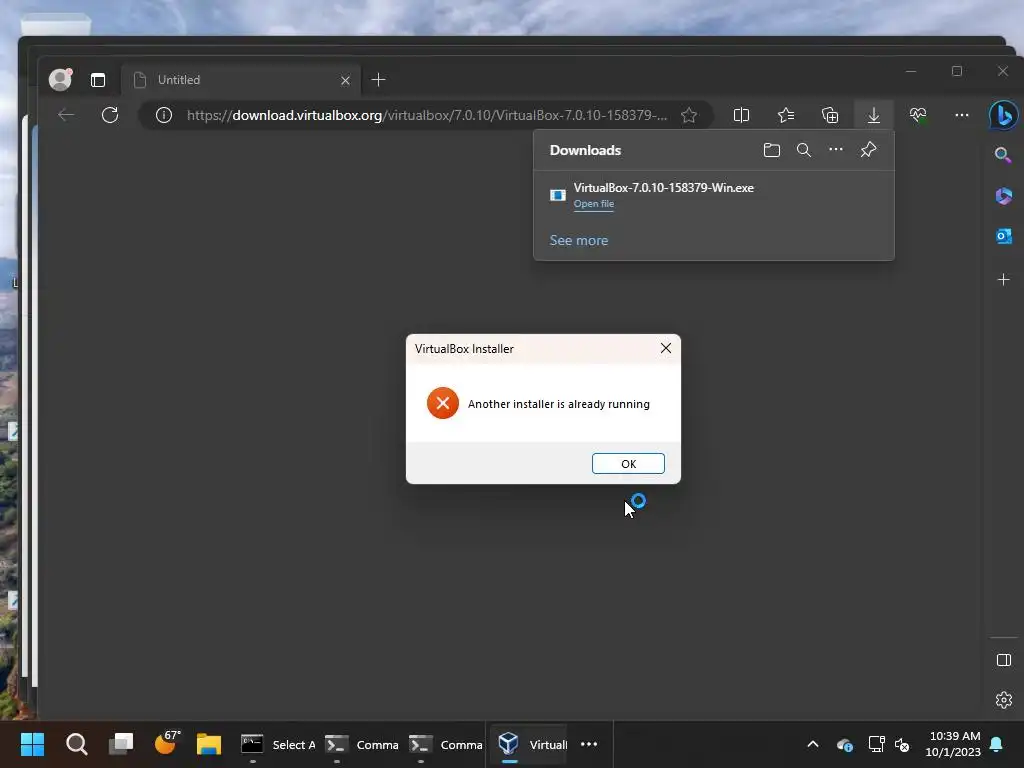Open a new tab with plus button
Screen dimensions: 1024x768
[x=378, y=80]
